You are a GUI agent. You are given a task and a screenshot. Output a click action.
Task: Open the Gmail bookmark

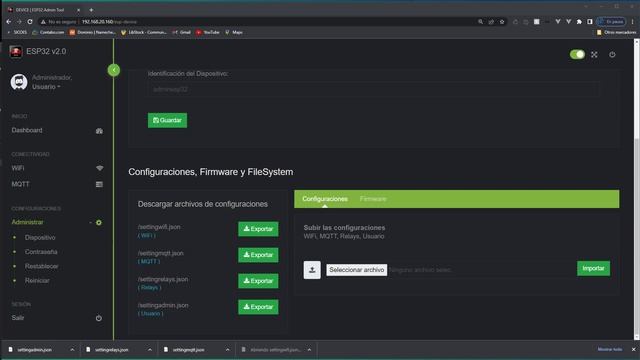[x=182, y=32]
